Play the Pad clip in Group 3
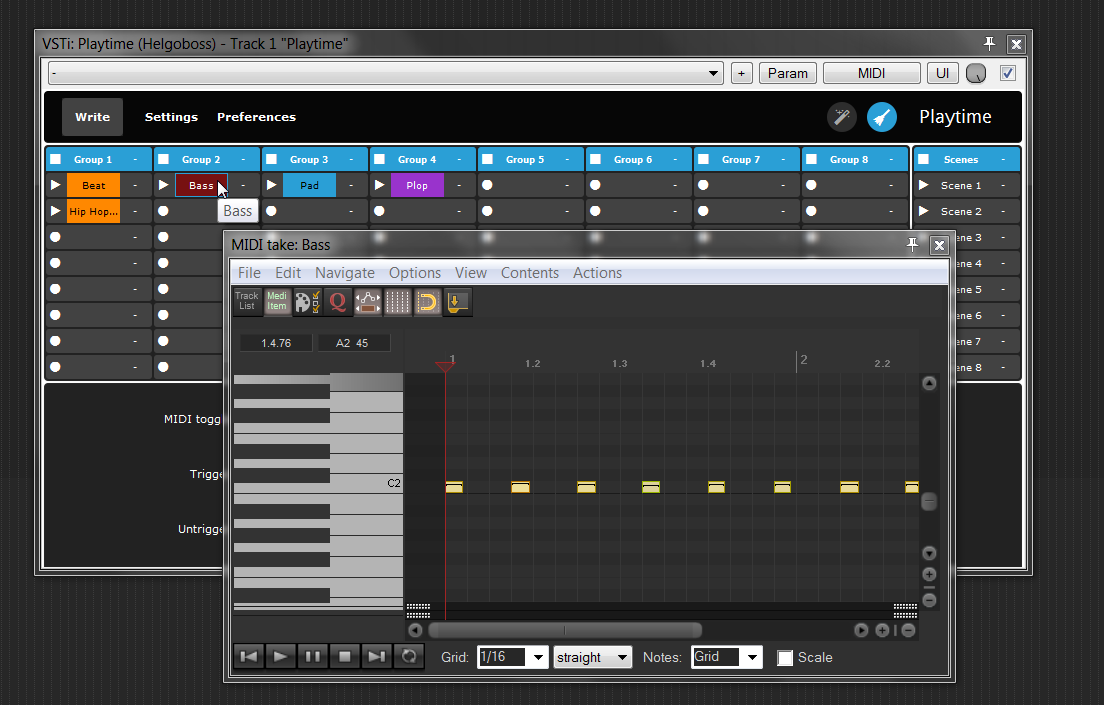Image resolution: width=1104 pixels, height=705 pixels. 271,185
